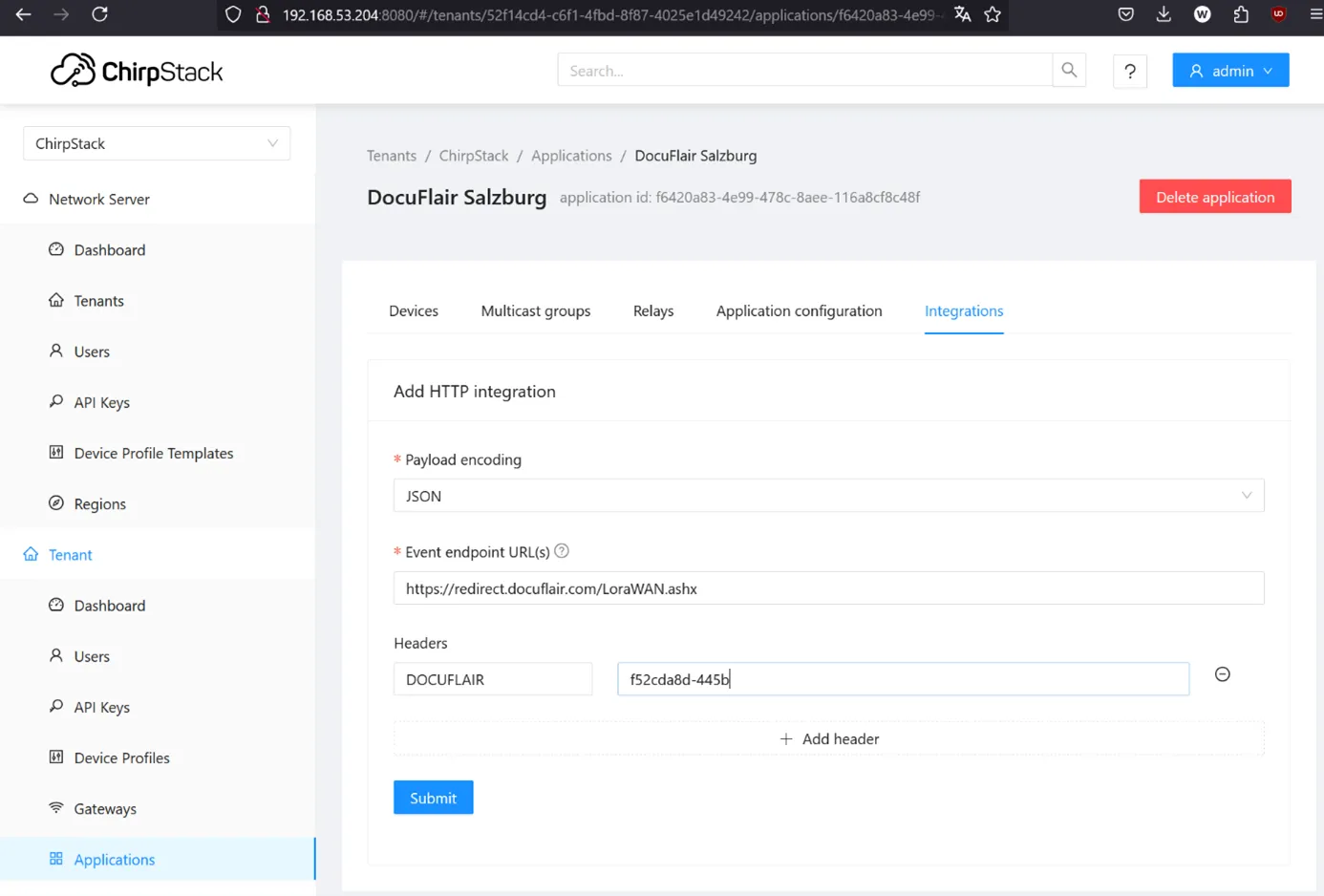Open the browser downloads icon
1324x896 pixels.
click(x=1164, y=14)
